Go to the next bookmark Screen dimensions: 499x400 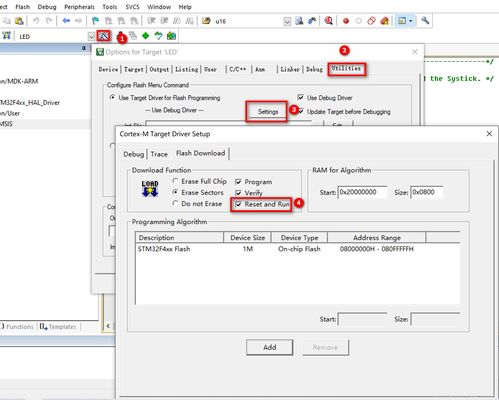(121, 21)
